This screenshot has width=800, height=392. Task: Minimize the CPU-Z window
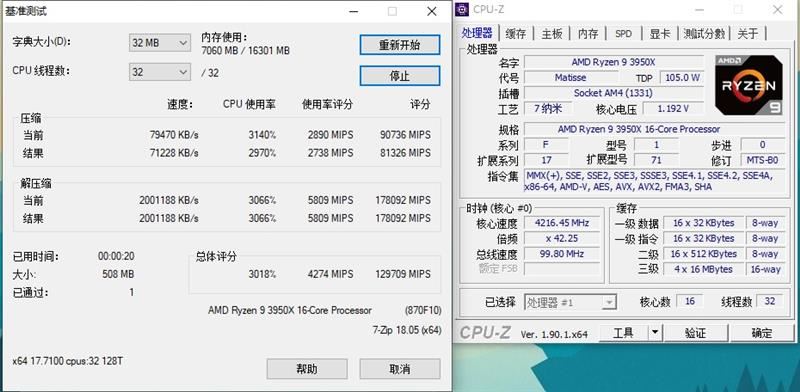(699, 10)
